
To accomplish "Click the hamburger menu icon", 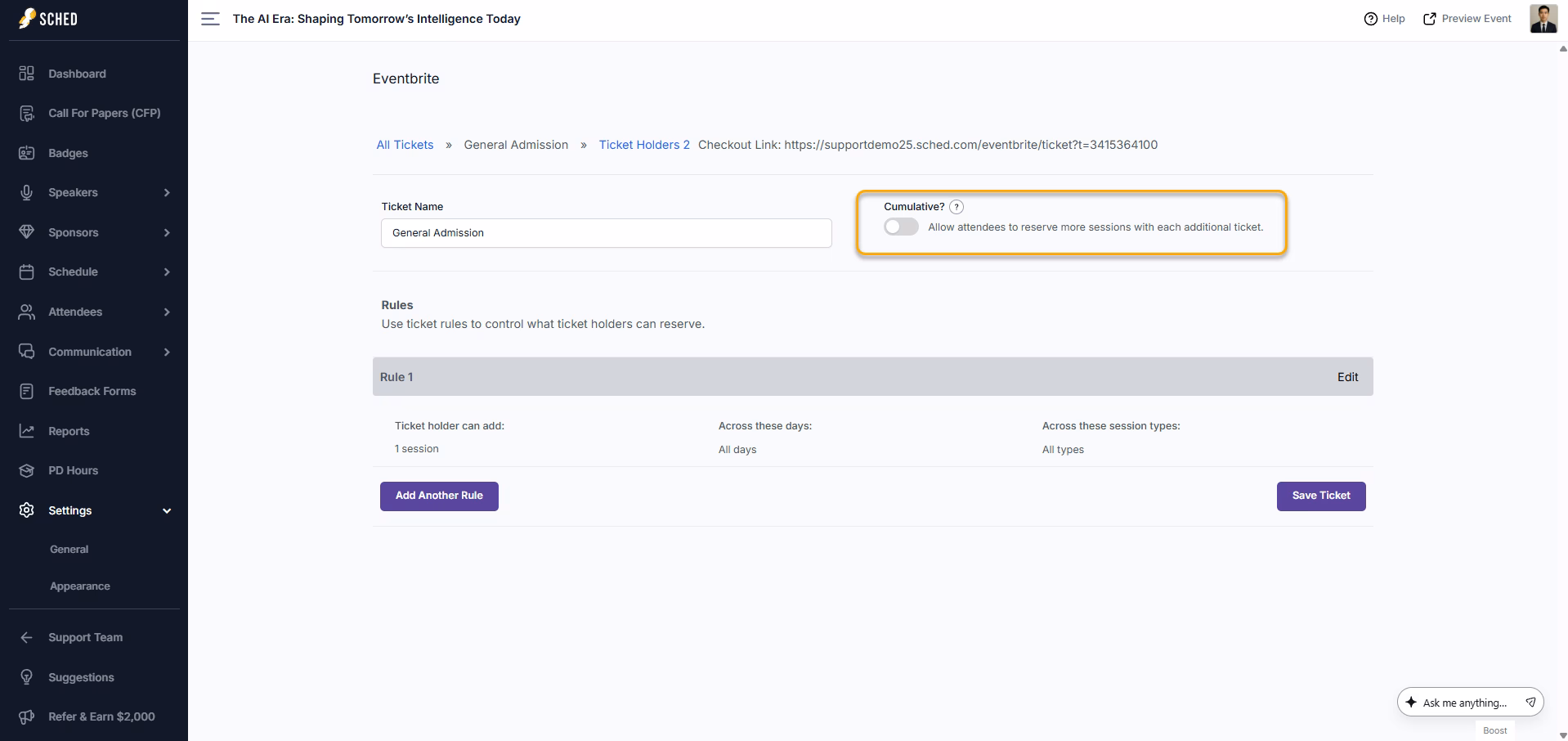I will pos(210,19).
